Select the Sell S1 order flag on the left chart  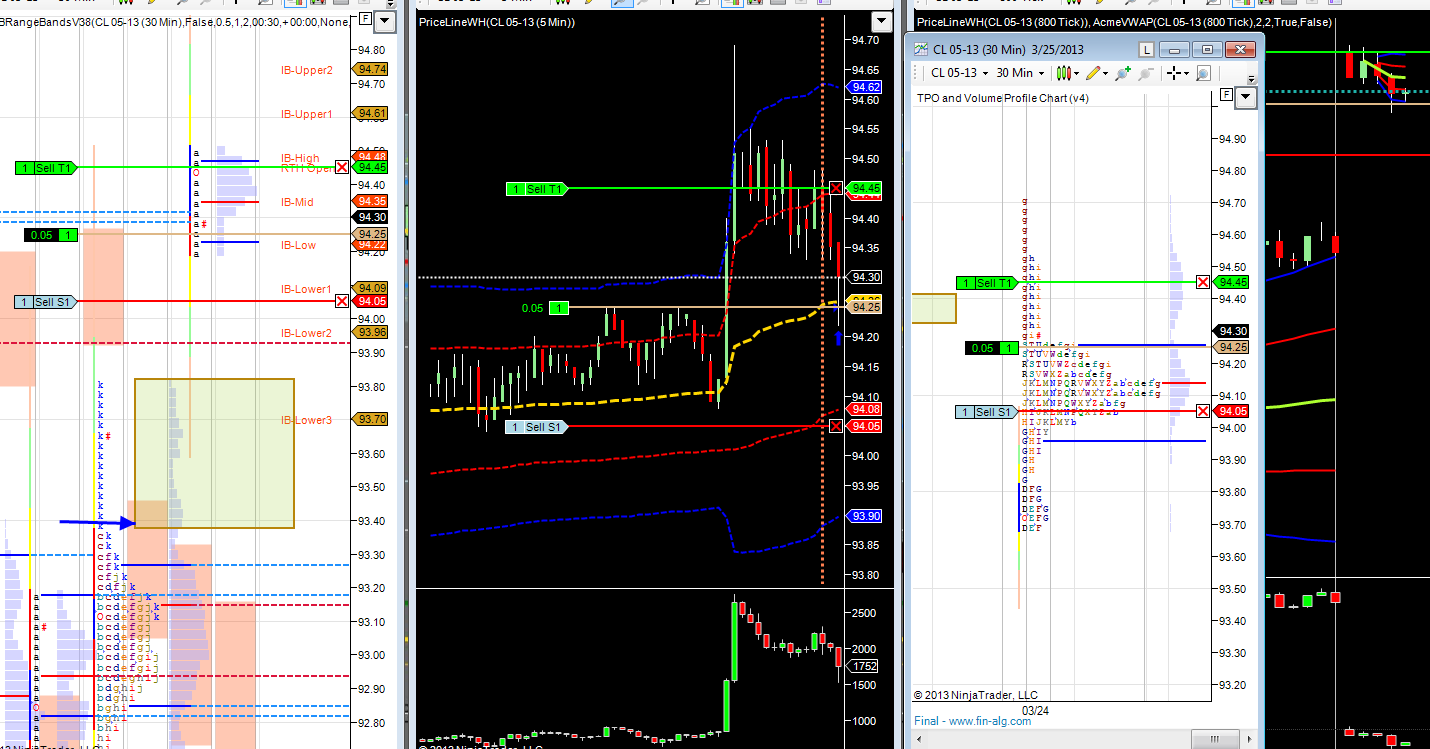click(x=45, y=301)
